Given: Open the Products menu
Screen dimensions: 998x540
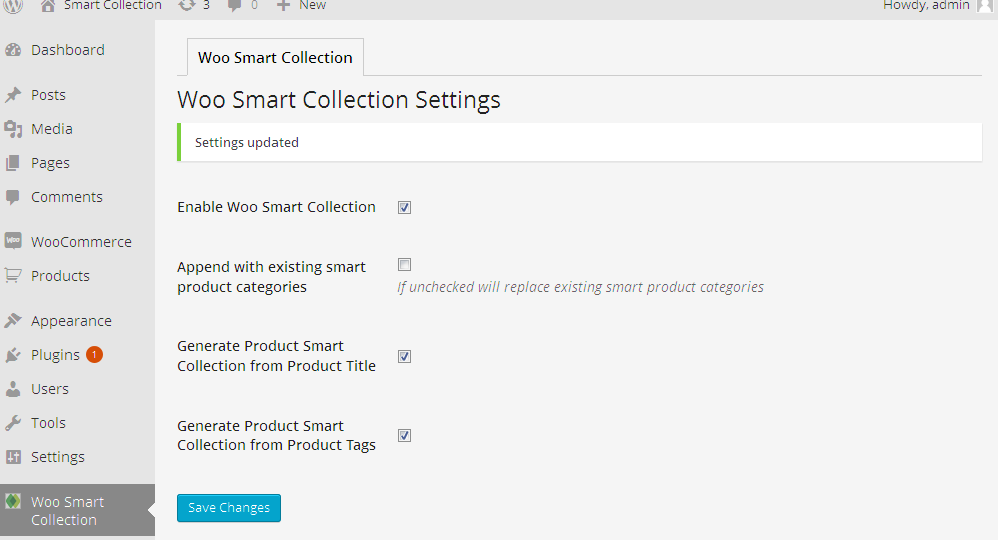Looking at the screenshot, I should pos(60,276).
